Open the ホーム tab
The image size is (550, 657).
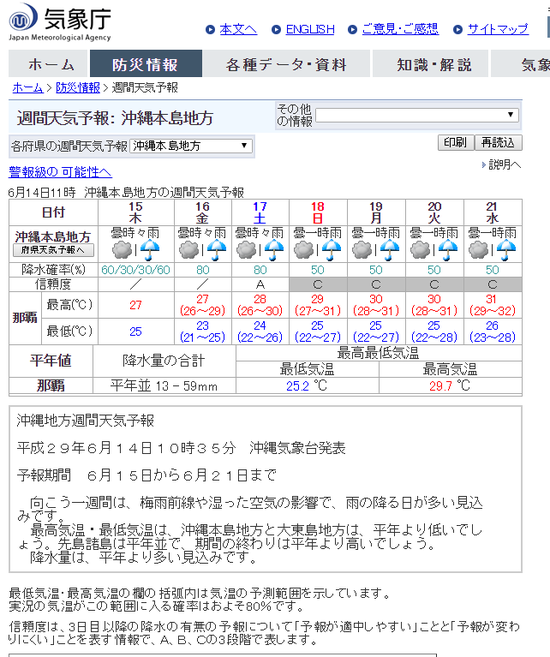tap(48, 64)
